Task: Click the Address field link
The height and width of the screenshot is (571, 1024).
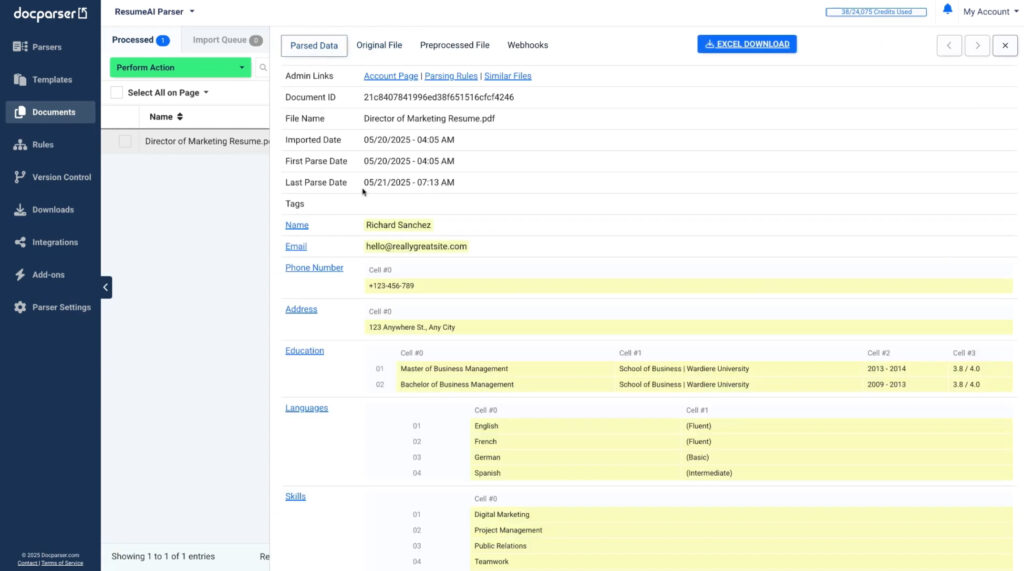Action: coord(301,309)
